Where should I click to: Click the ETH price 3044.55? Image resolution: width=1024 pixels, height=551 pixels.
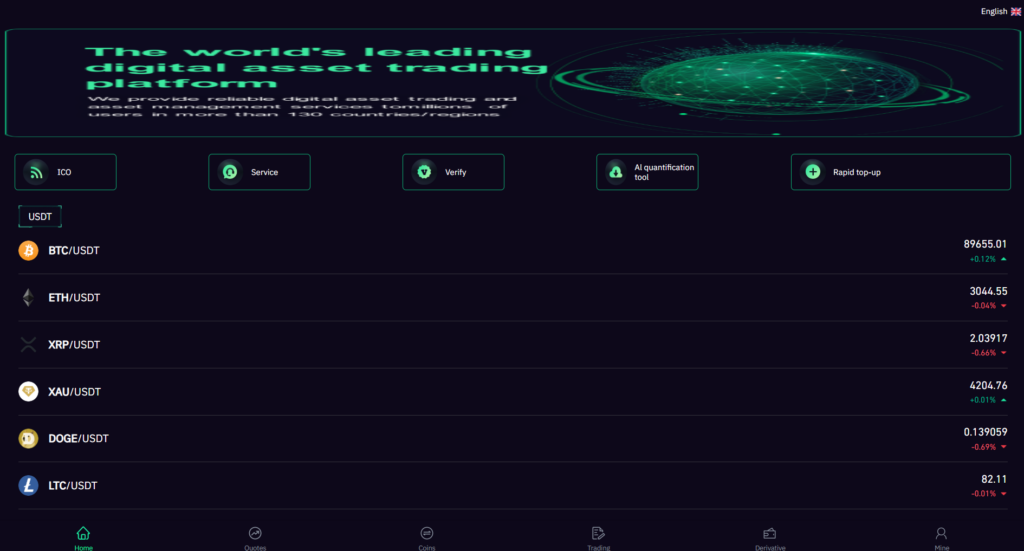(x=988, y=291)
